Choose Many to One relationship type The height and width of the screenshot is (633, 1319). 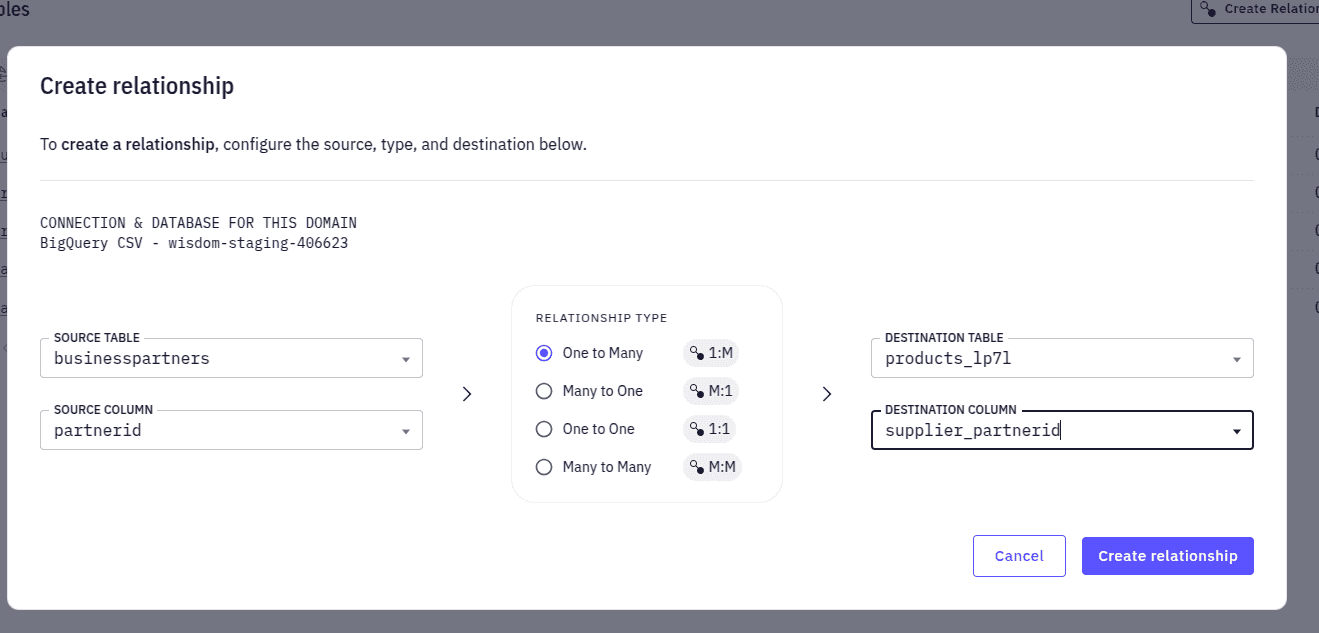coord(544,391)
